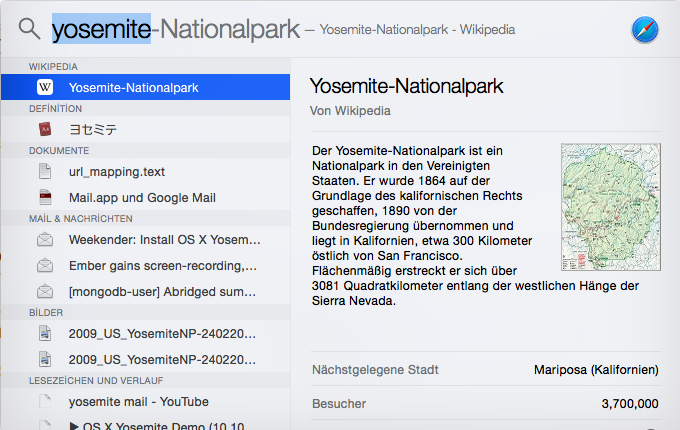Click the Mariposa (Kalifornien) value
The height and width of the screenshot is (430, 680).
click(596, 370)
